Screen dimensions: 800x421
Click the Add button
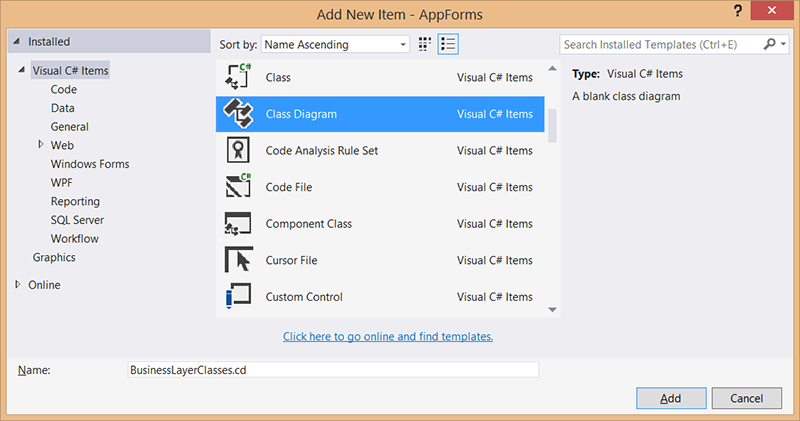(671, 398)
